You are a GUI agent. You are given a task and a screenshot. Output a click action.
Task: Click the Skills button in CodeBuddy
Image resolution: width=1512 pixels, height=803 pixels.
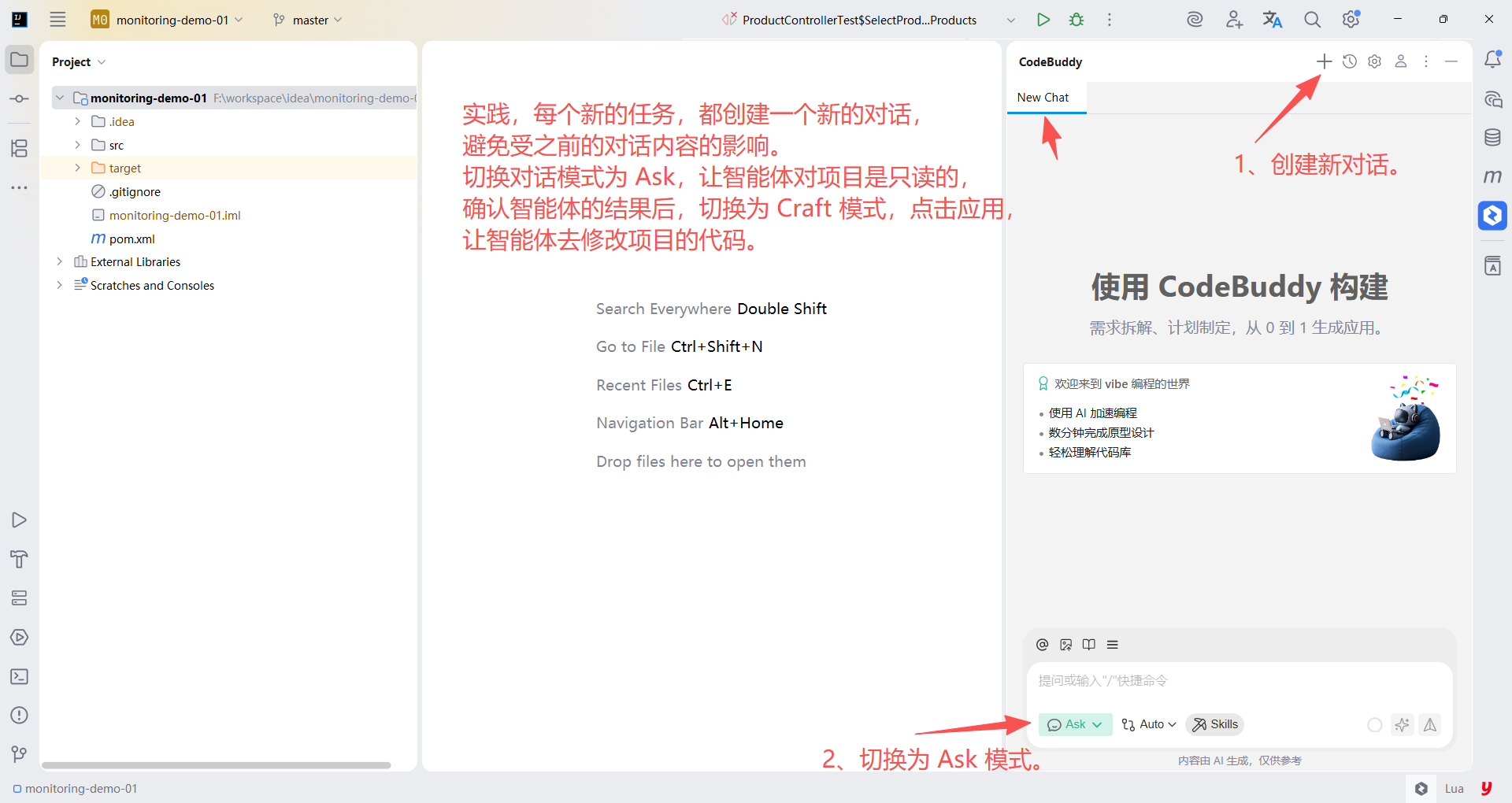(1215, 724)
